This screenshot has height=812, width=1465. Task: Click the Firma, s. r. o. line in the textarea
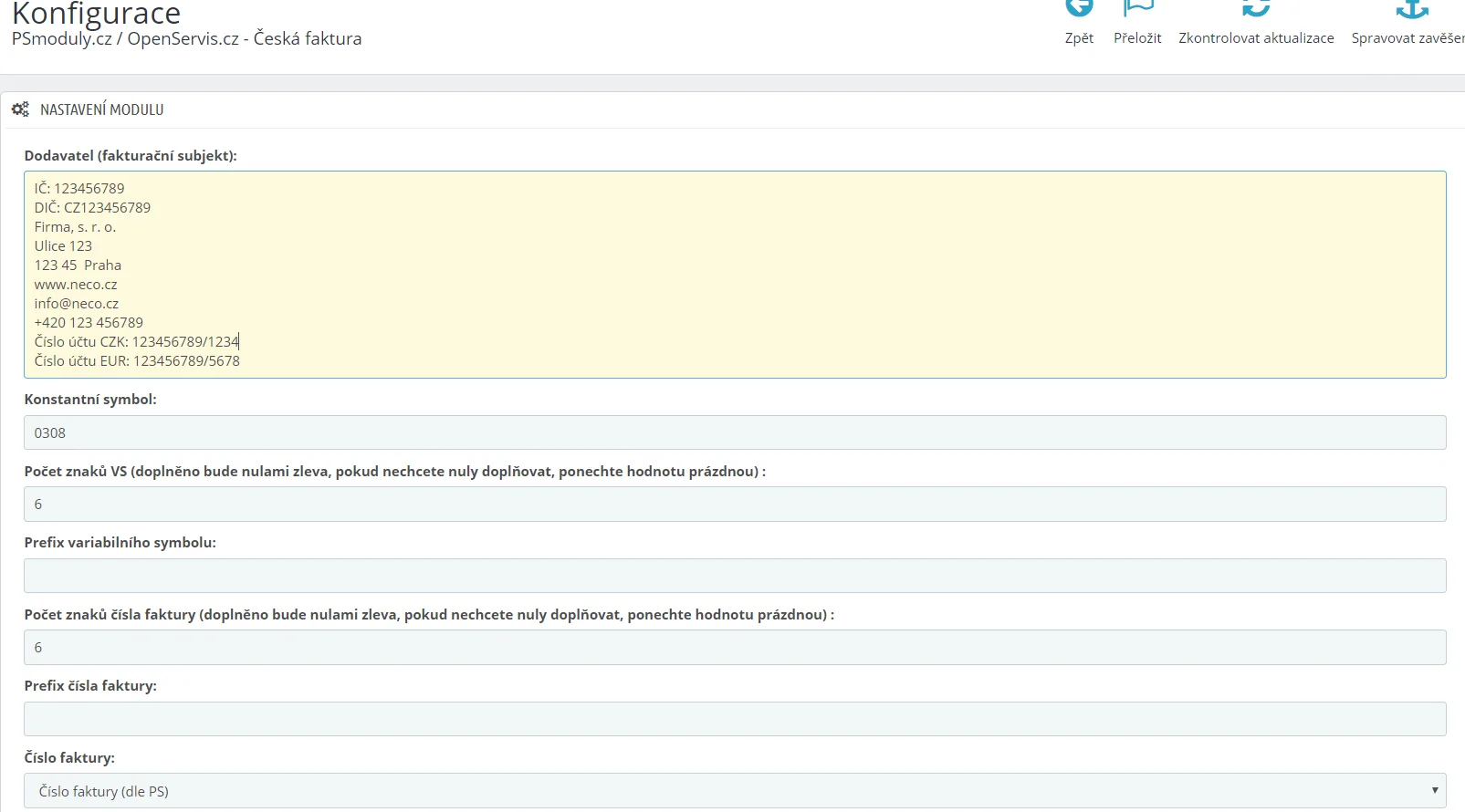click(x=76, y=227)
